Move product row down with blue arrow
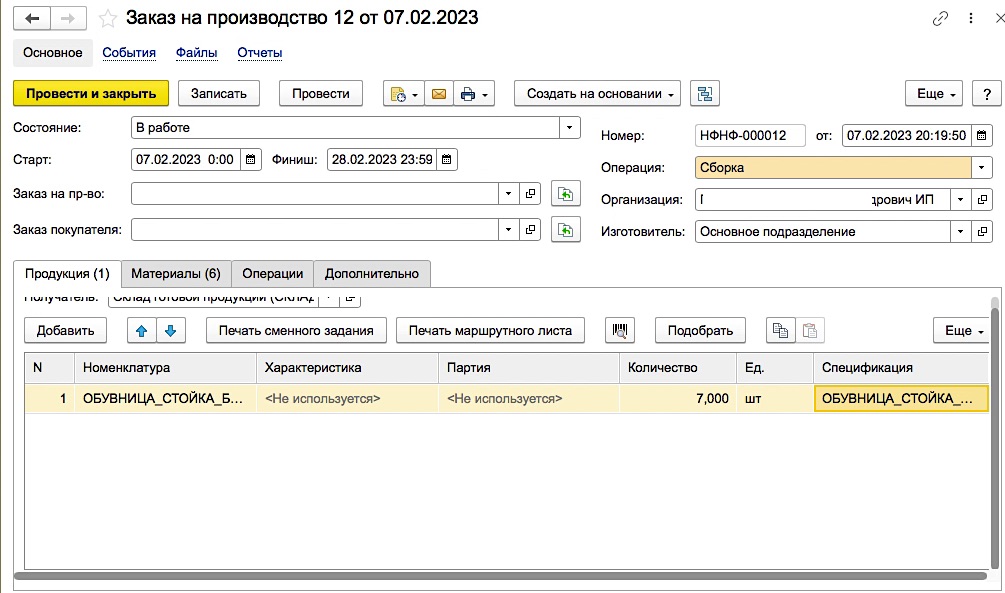 coord(170,331)
